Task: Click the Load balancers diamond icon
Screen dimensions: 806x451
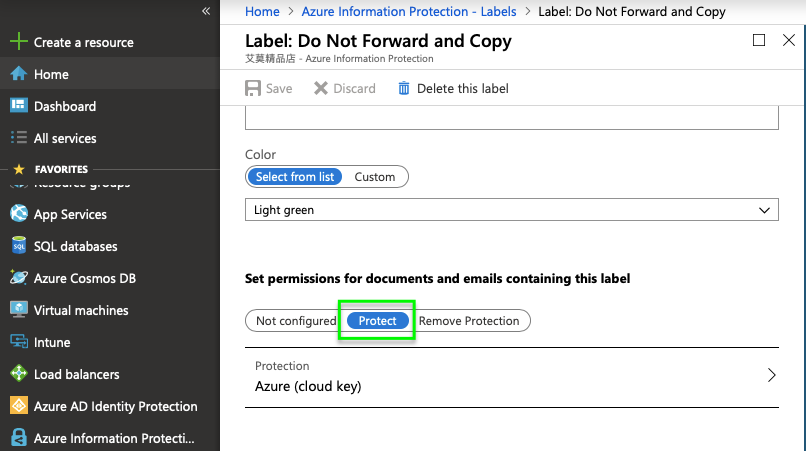Action: click(19, 373)
